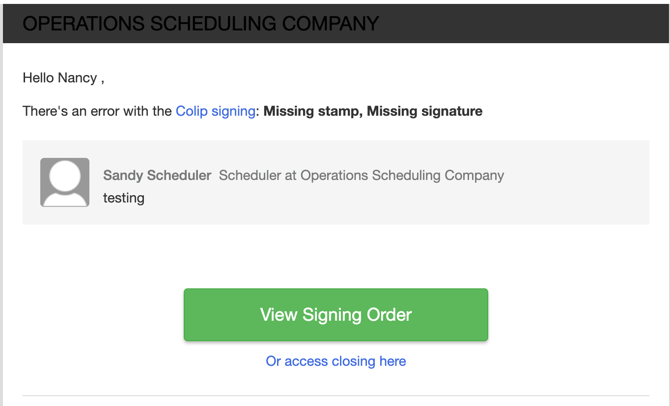670x406 pixels.
Task: Click the "There's an error with the" text
Action: click(x=97, y=111)
